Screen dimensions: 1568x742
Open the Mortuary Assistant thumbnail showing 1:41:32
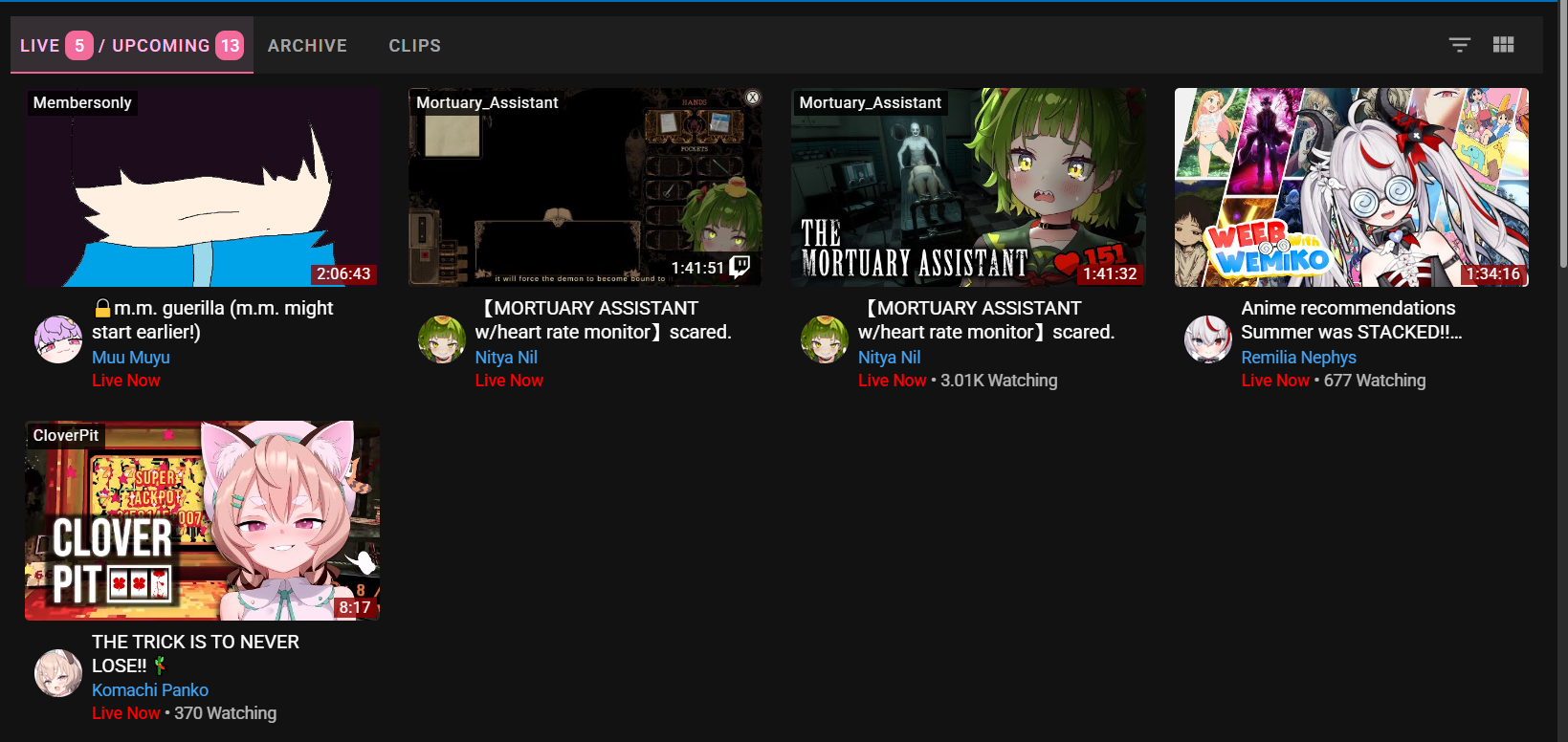(x=968, y=187)
